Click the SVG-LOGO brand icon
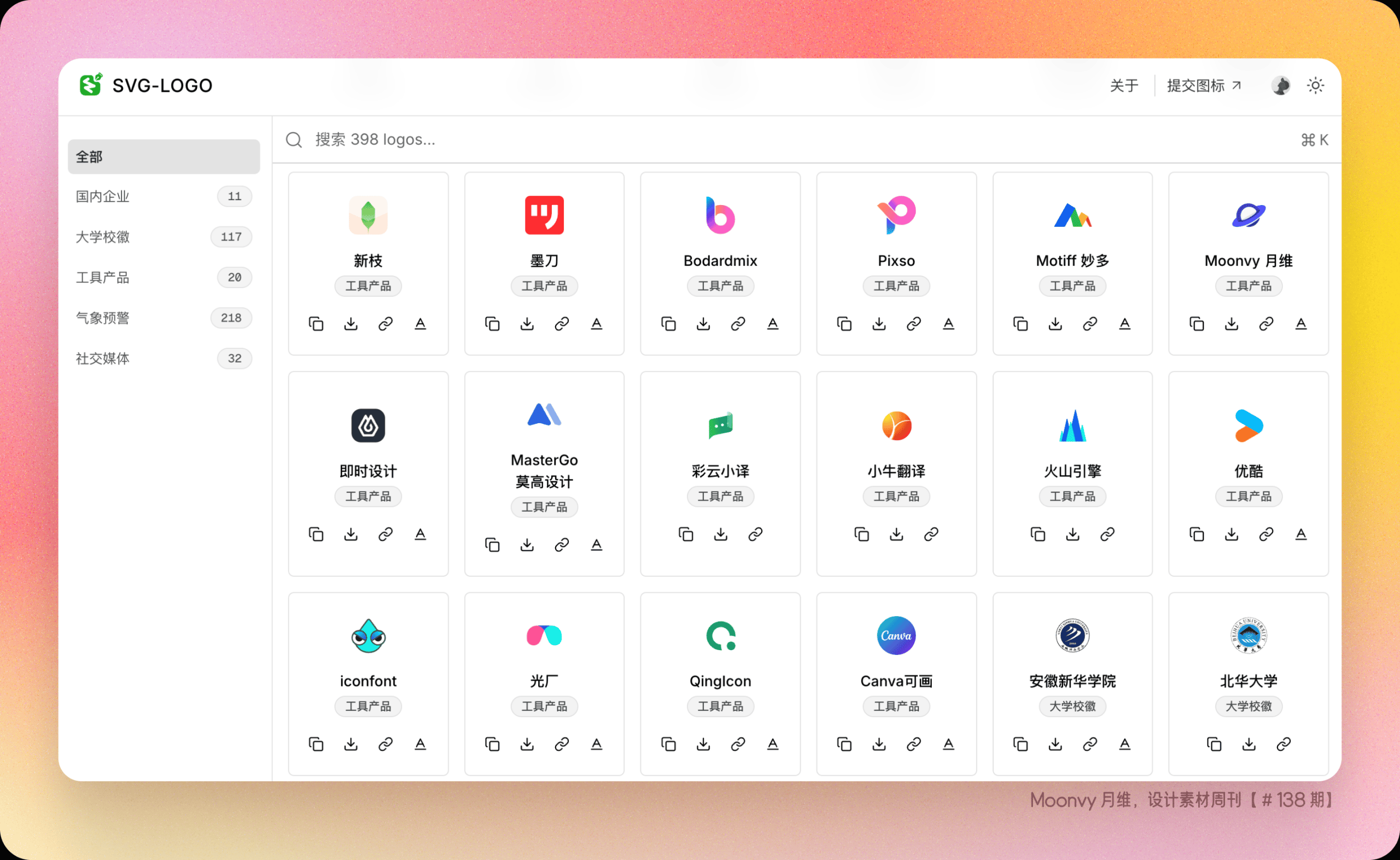 pyautogui.click(x=90, y=85)
